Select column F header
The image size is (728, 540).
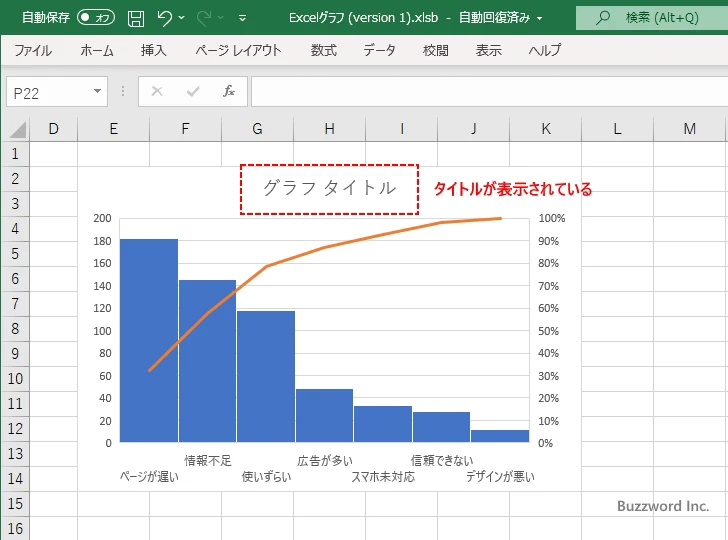coord(186,129)
